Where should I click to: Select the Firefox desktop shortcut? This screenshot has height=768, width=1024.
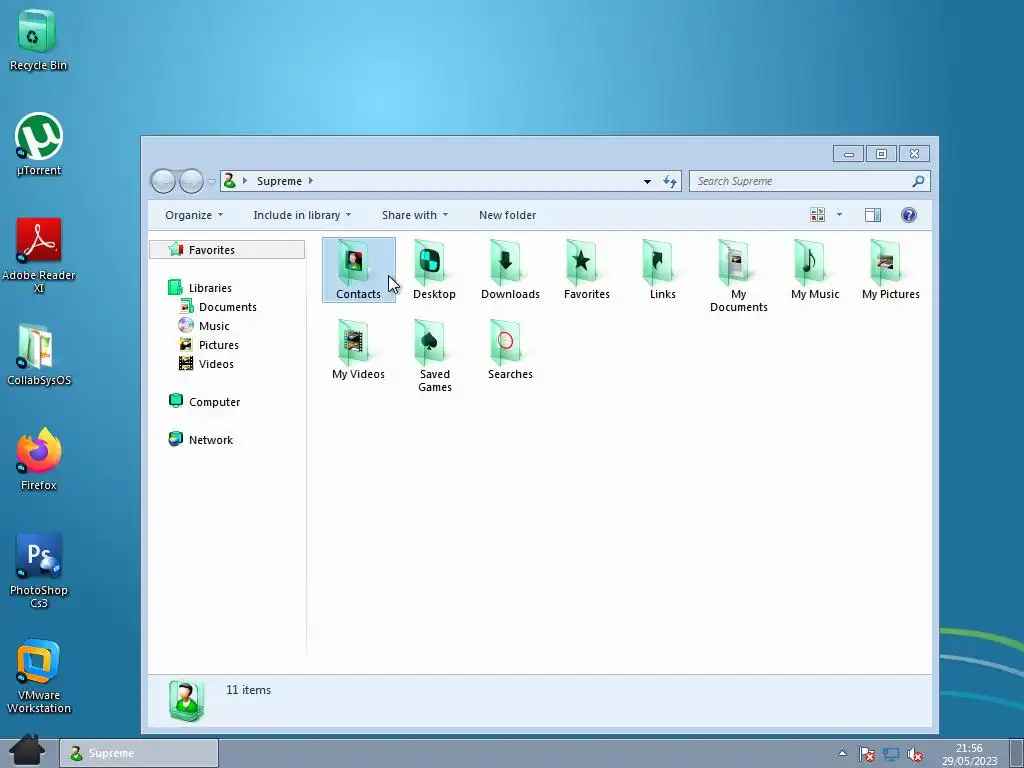39,459
